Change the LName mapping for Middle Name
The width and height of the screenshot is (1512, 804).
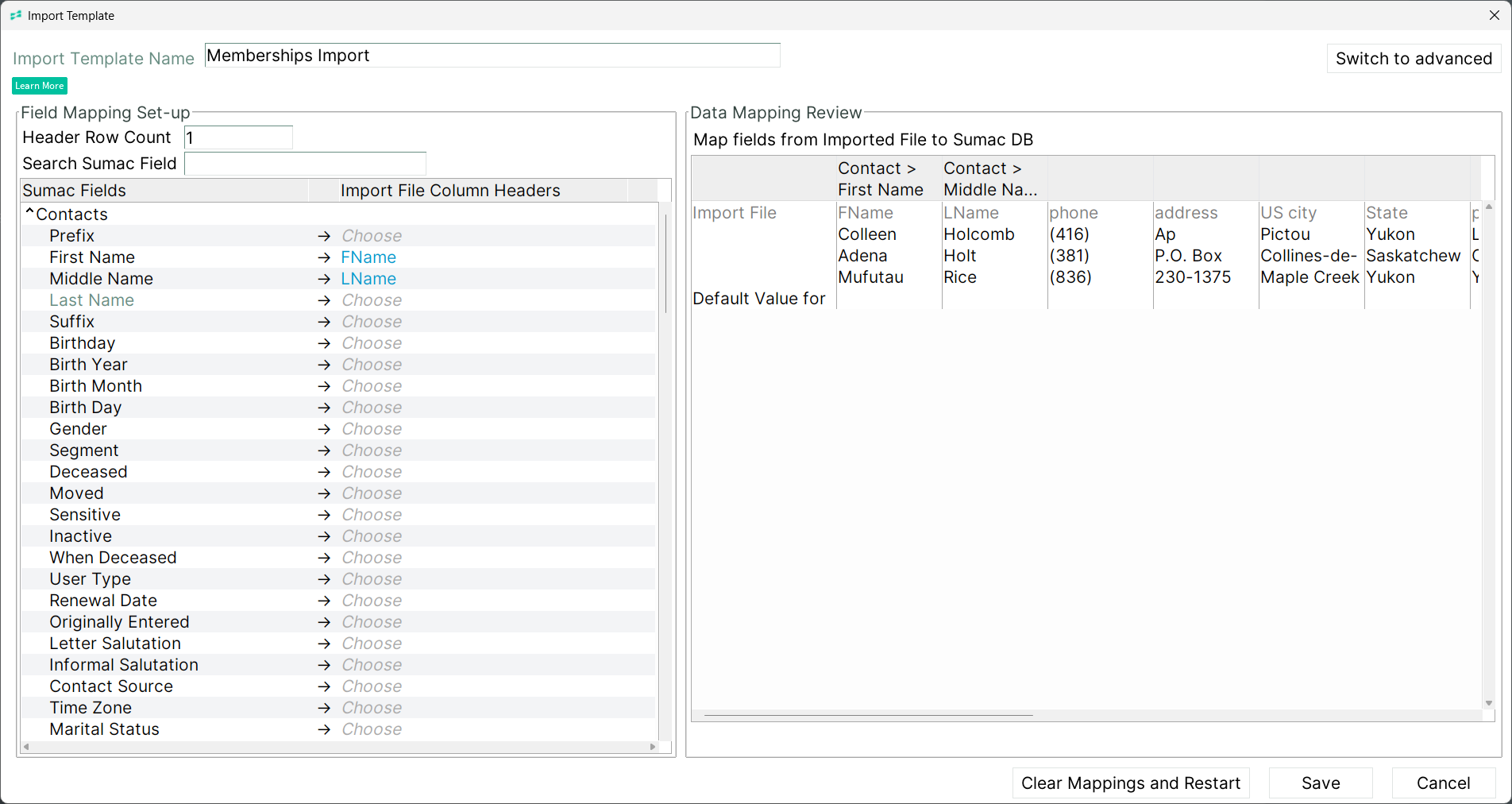(368, 279)
